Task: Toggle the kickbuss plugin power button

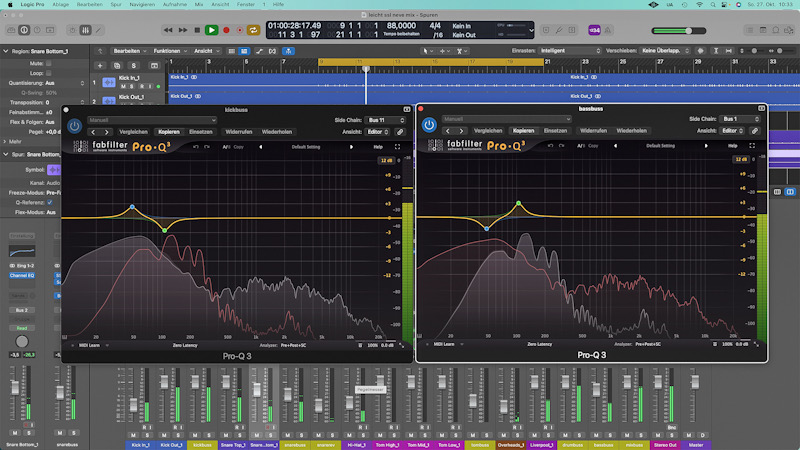Action: pyautogui.click(x=74, y=126)
